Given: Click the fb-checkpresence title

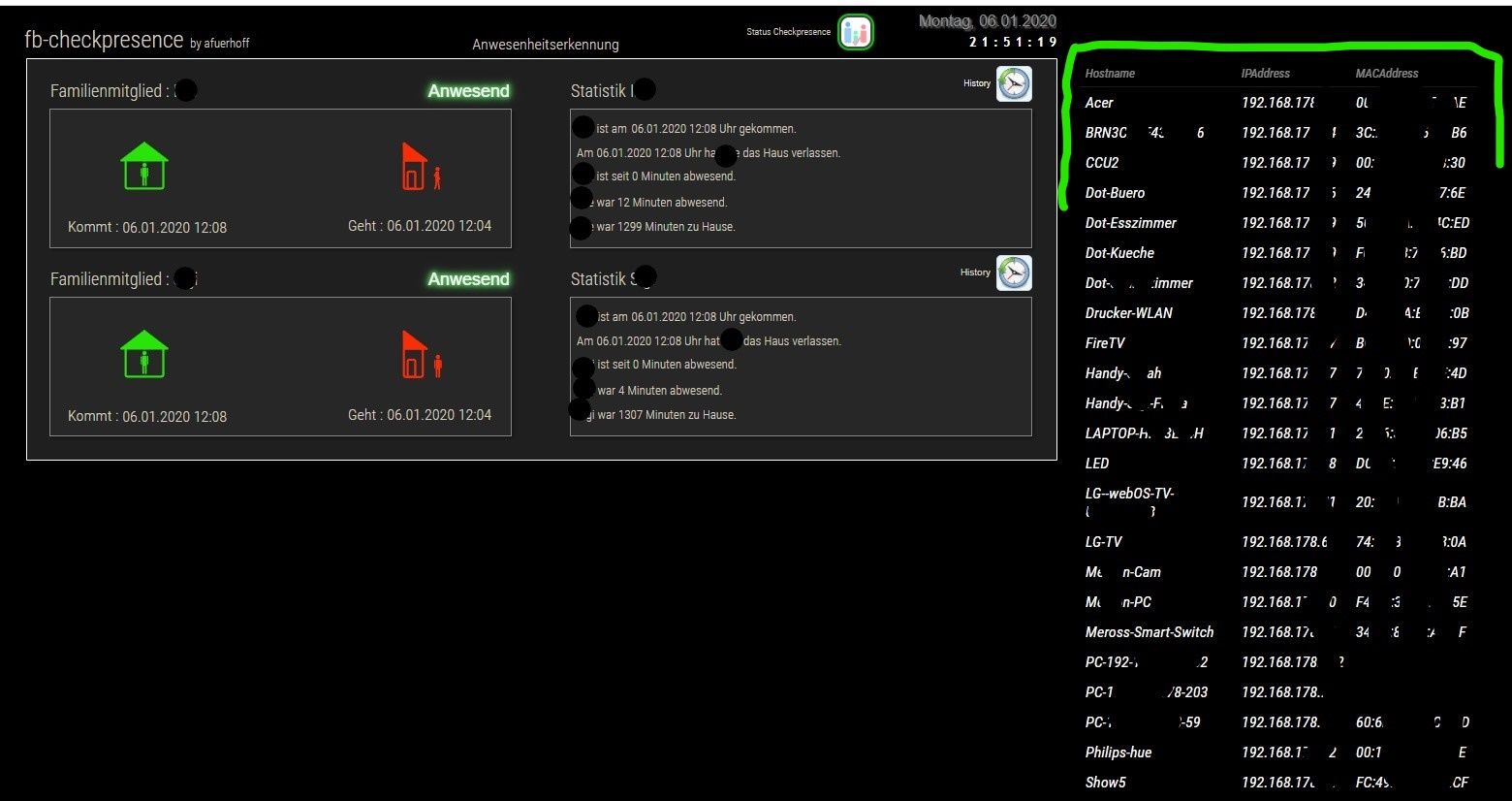Looking at the screenshot, I should click(x=104, y=40).
